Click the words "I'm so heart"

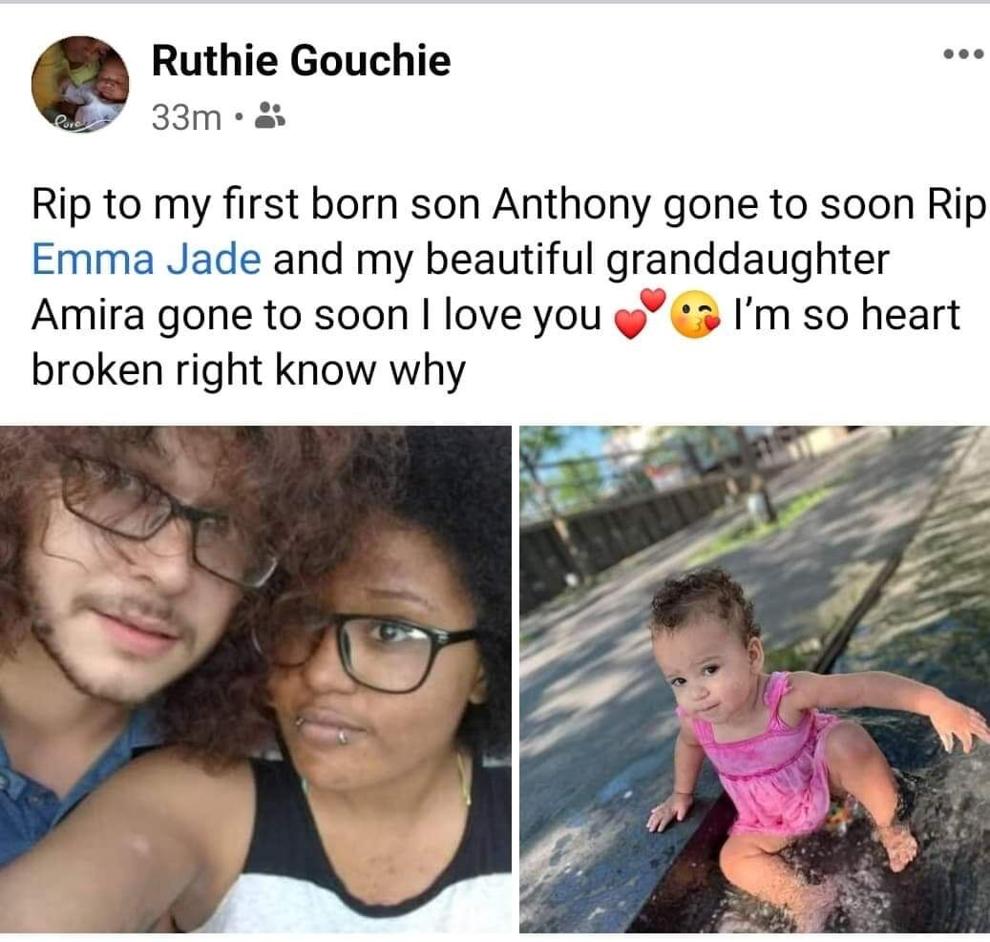[x=846, y=314]
